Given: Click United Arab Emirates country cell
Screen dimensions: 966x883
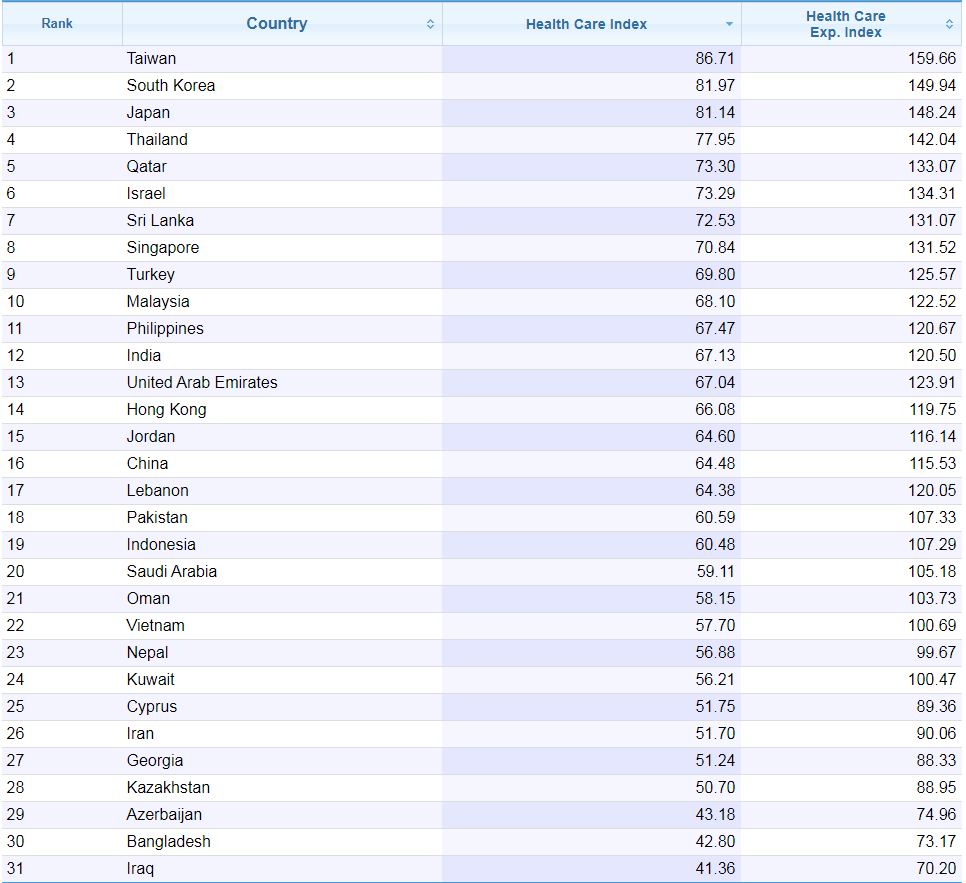Looking at the screenshot, I should point(202,382).
